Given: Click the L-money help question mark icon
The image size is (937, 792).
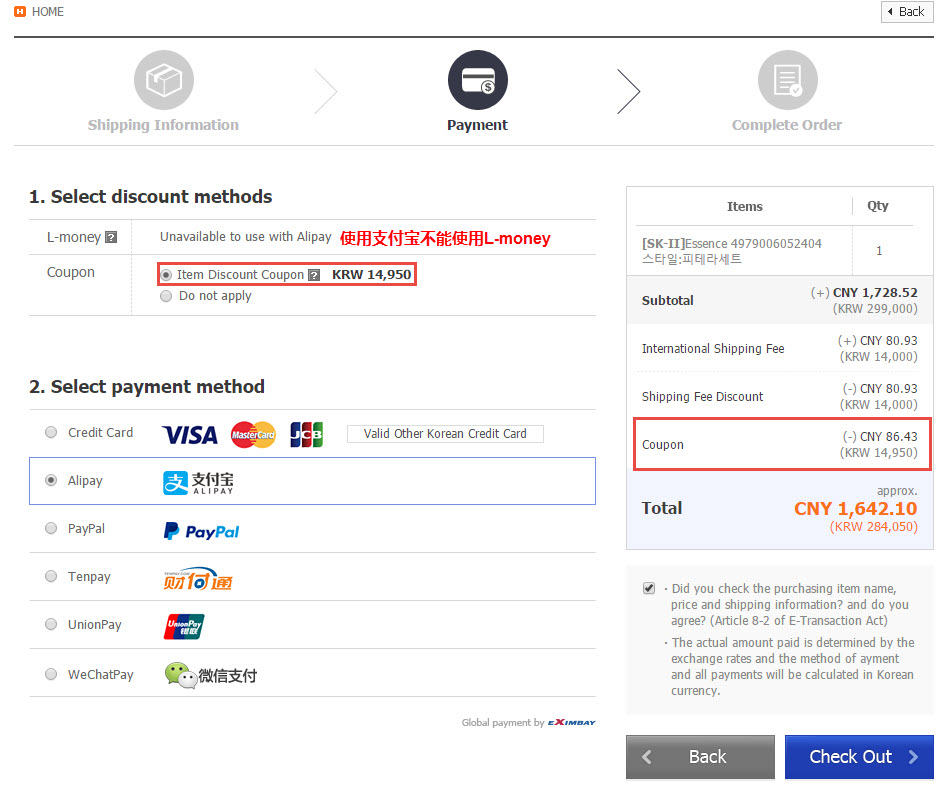Looking at the screenshot, I should coord(111,237).
